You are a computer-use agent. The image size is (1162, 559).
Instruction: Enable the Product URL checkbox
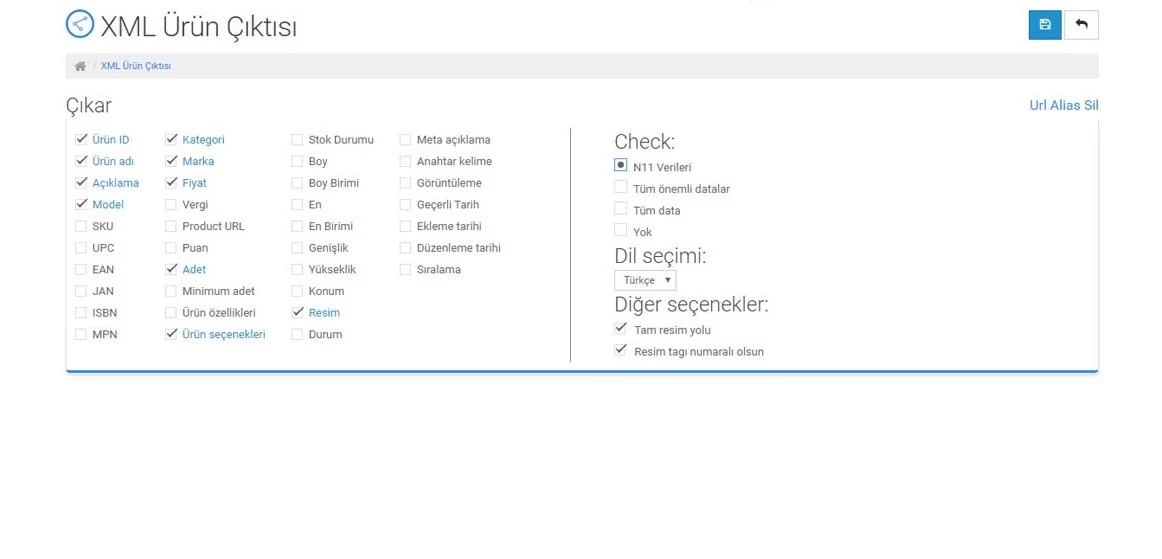click(171, 226)
